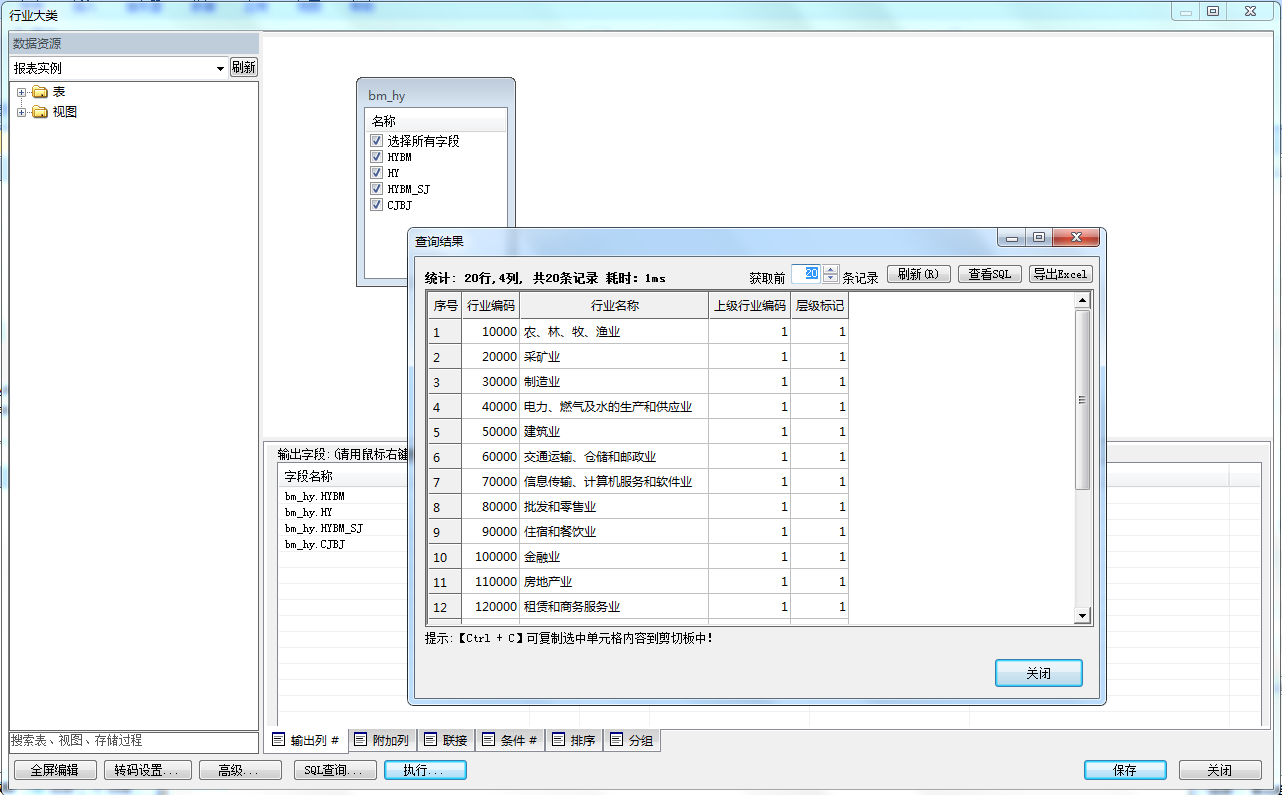Click the 表 folder icon in tree
This screenshot has height=795, width=1282.
coord(40,92)
